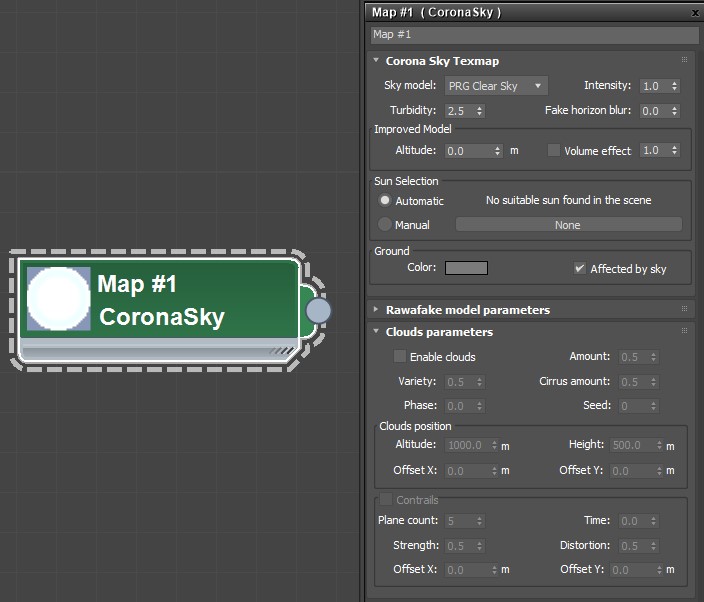Select the Manual sun selection radio
This screenshot has width=704, height=602.
[385, 225]
